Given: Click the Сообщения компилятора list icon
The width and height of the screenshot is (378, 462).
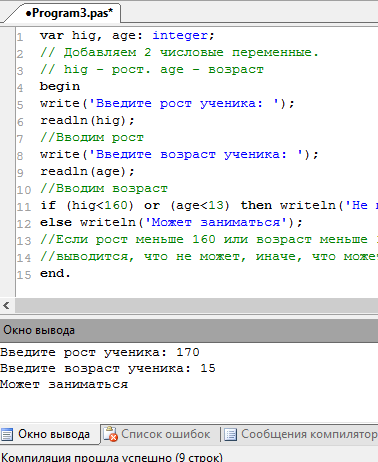Looking at the screenshot, I should click(230, 435).
